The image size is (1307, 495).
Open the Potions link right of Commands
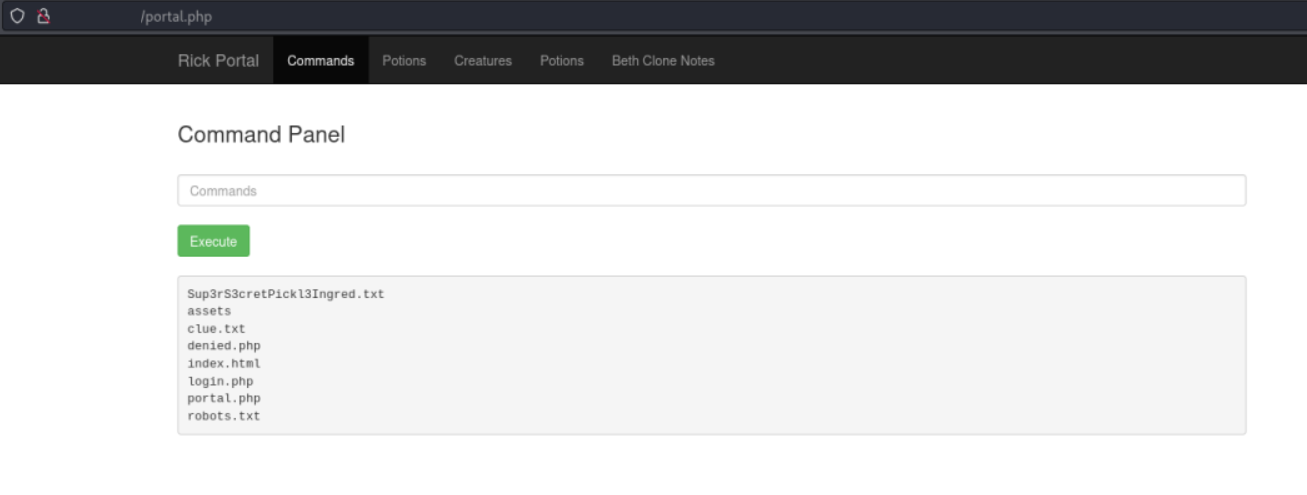coord(404,61)
